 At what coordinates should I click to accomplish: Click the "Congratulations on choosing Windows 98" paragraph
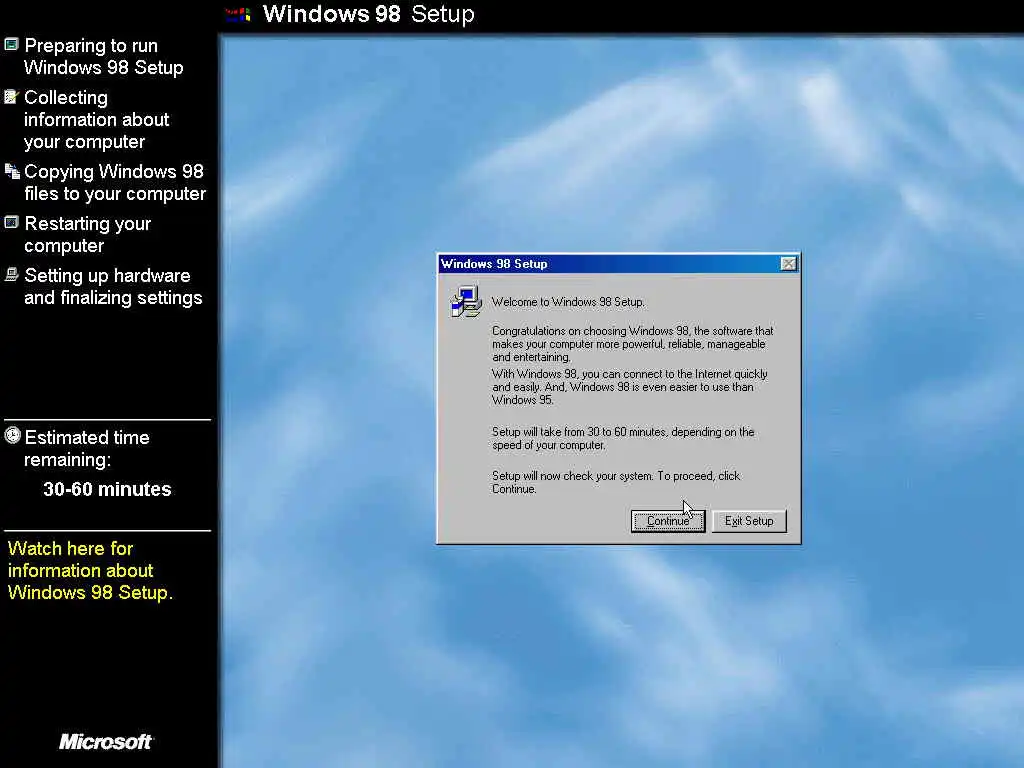[632, 344]
